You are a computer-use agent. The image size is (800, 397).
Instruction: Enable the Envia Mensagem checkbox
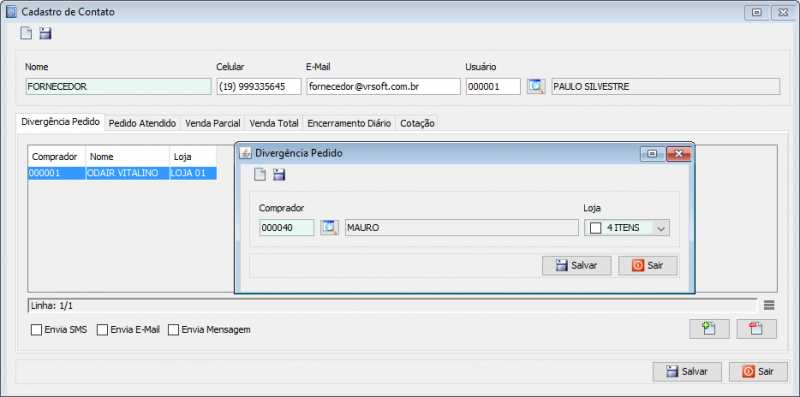click(x=173, y=330)
